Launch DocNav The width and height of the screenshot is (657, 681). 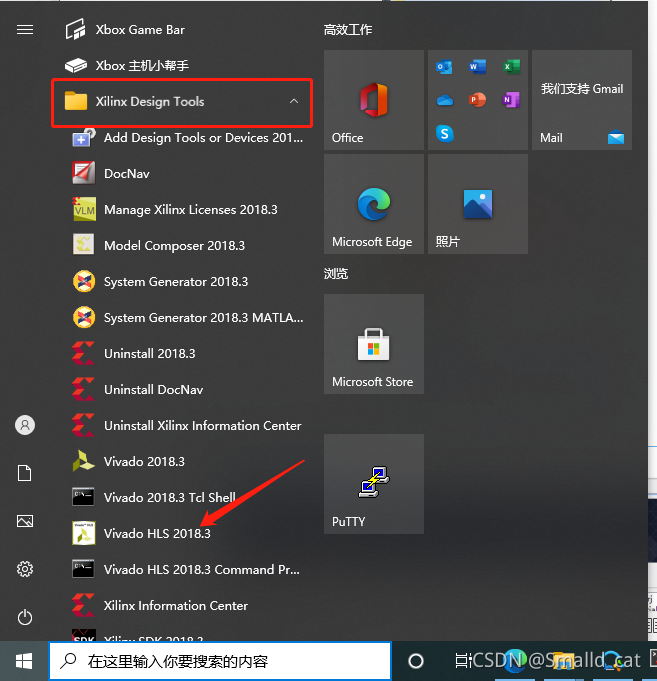(x=182, y=174)
